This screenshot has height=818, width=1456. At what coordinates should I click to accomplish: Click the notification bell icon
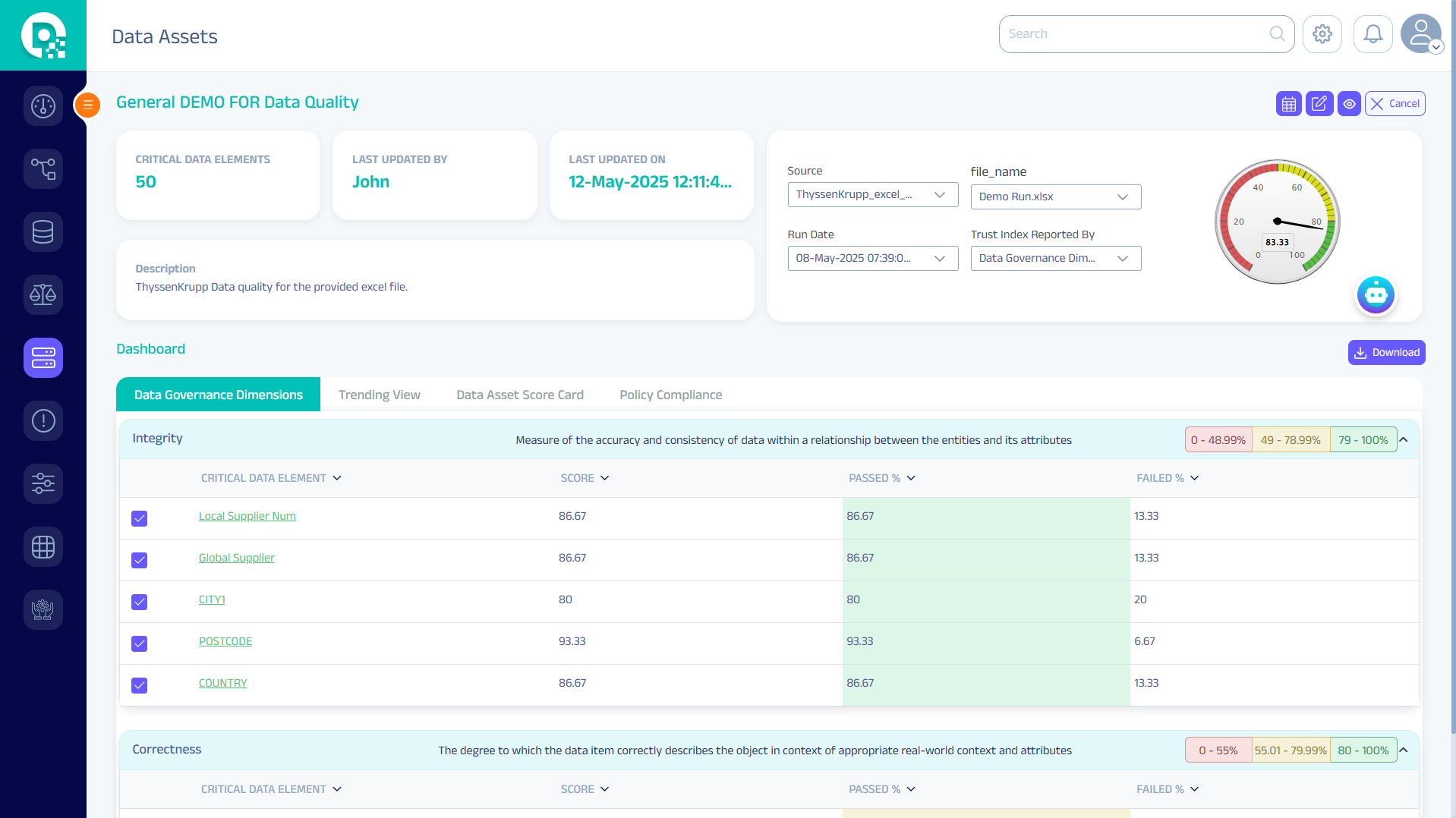pos(1372,34)
